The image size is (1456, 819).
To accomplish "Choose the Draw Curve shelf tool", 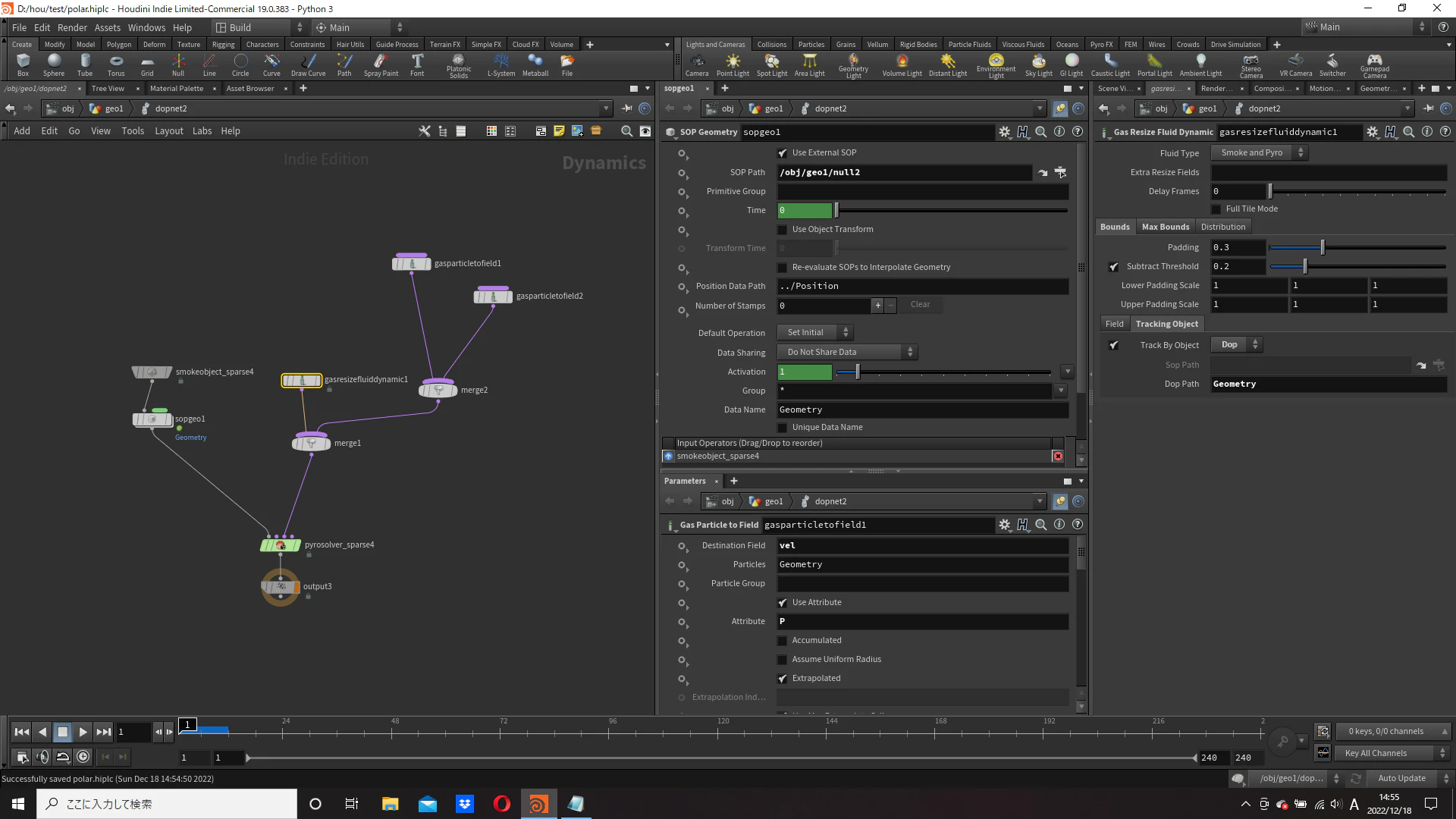I will [308, 65].
